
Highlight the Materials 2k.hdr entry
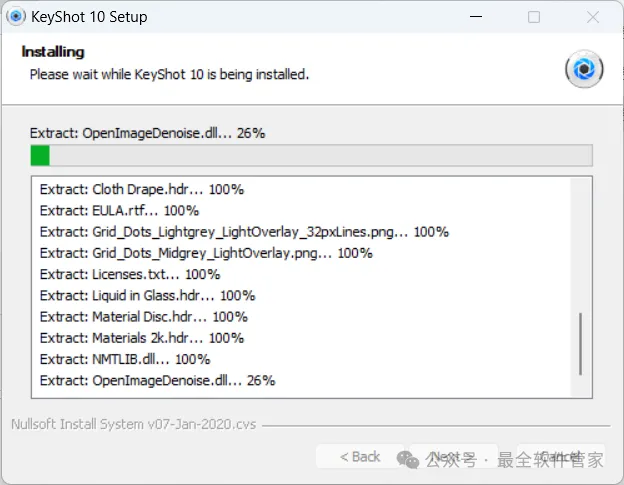[142, 338]
